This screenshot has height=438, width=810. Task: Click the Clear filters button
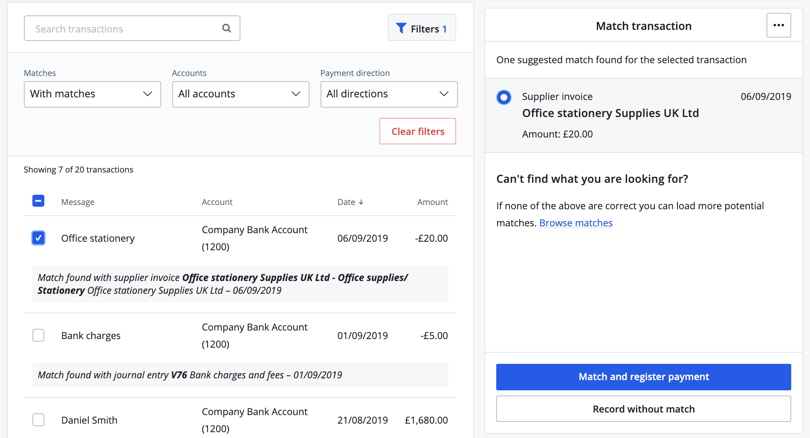417,131
